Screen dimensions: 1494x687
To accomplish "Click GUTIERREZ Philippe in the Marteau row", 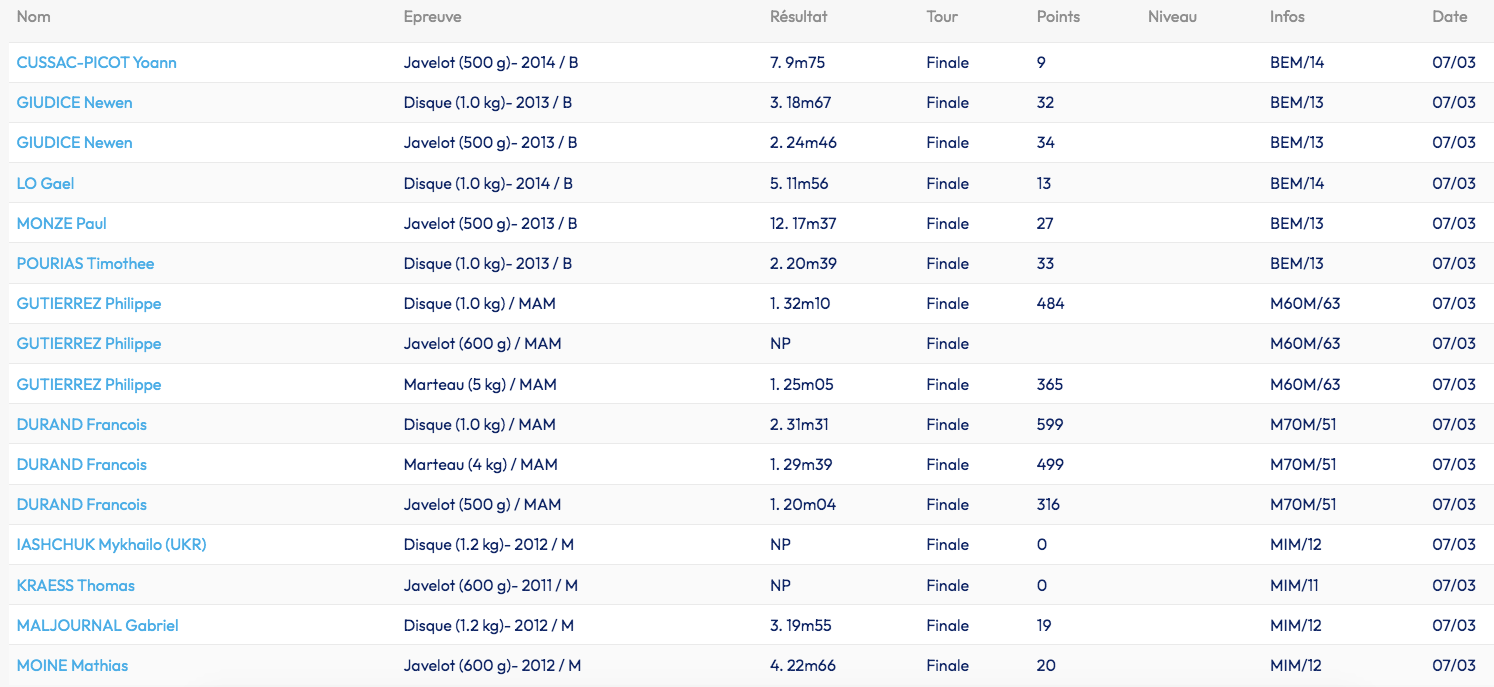I will click(88, 385).
